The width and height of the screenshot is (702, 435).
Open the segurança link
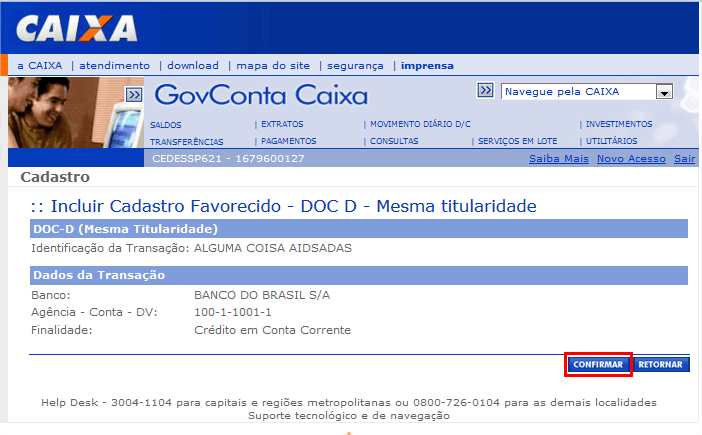click(x=355, y=66)
